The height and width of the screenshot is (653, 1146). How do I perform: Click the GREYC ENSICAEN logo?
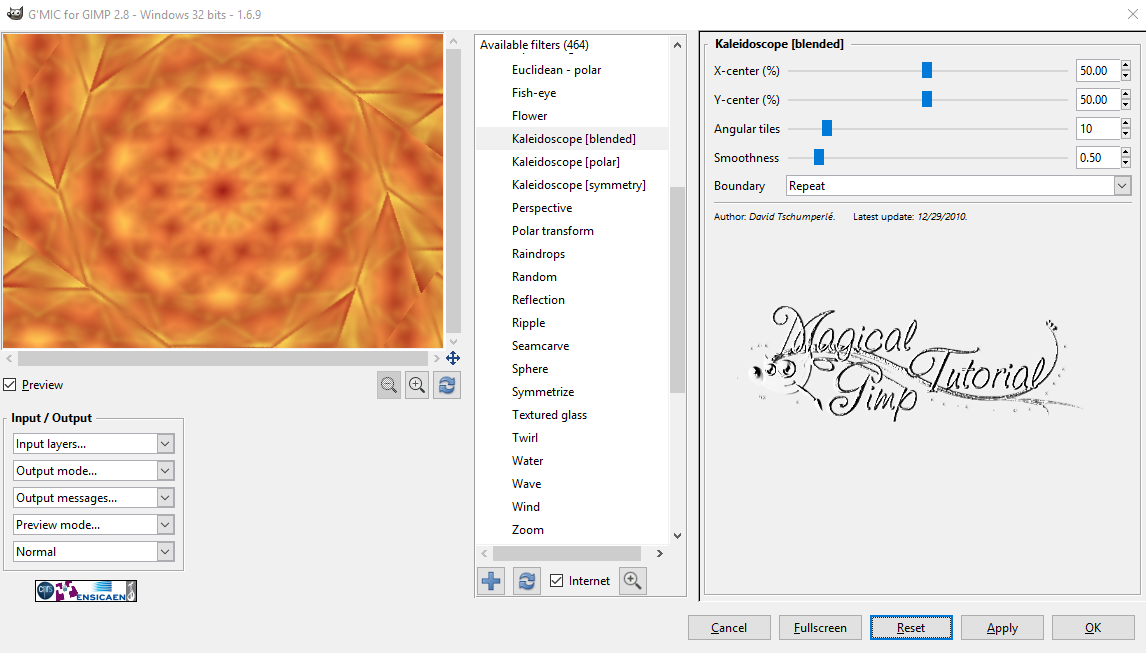[85, 590]
